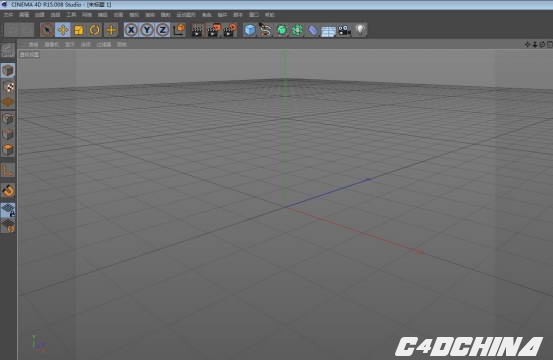Toggle the Z axis lock
The image size is (553, 361).
(x=163, y=30)
